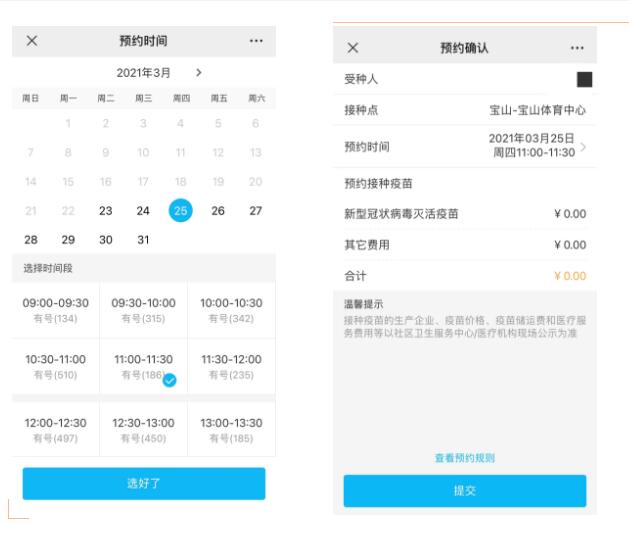629x548 pixels.
Task: Select the 10:30-11:00 time slot
Action: coord(56,366)
